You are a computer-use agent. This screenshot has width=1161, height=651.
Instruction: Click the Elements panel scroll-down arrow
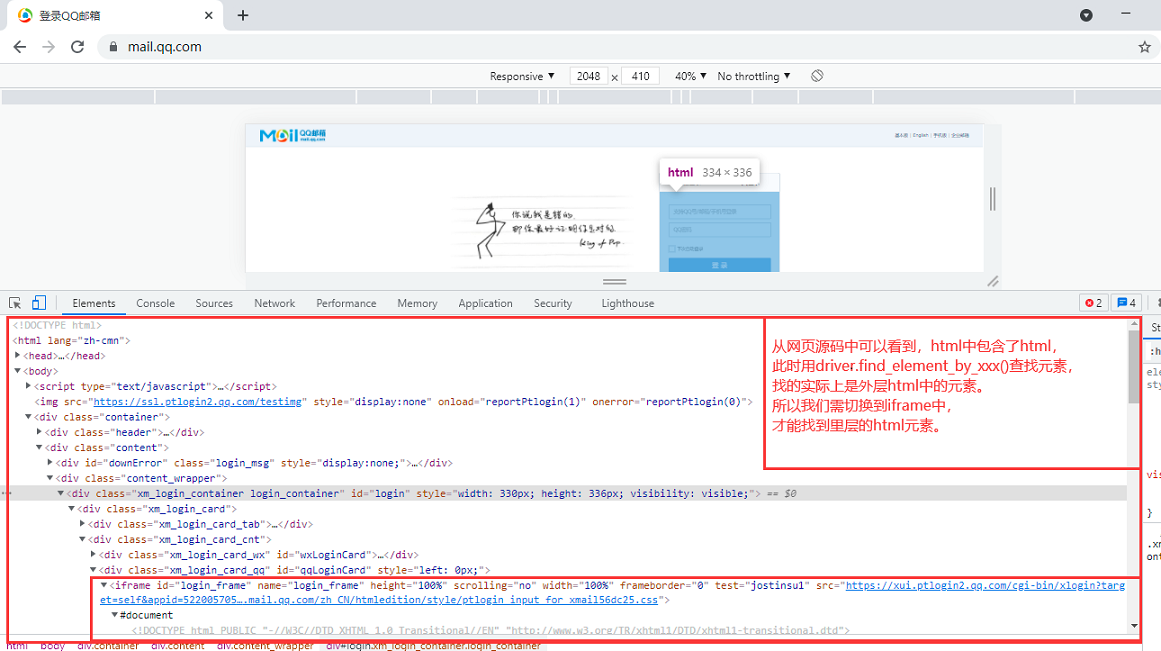1134,626
